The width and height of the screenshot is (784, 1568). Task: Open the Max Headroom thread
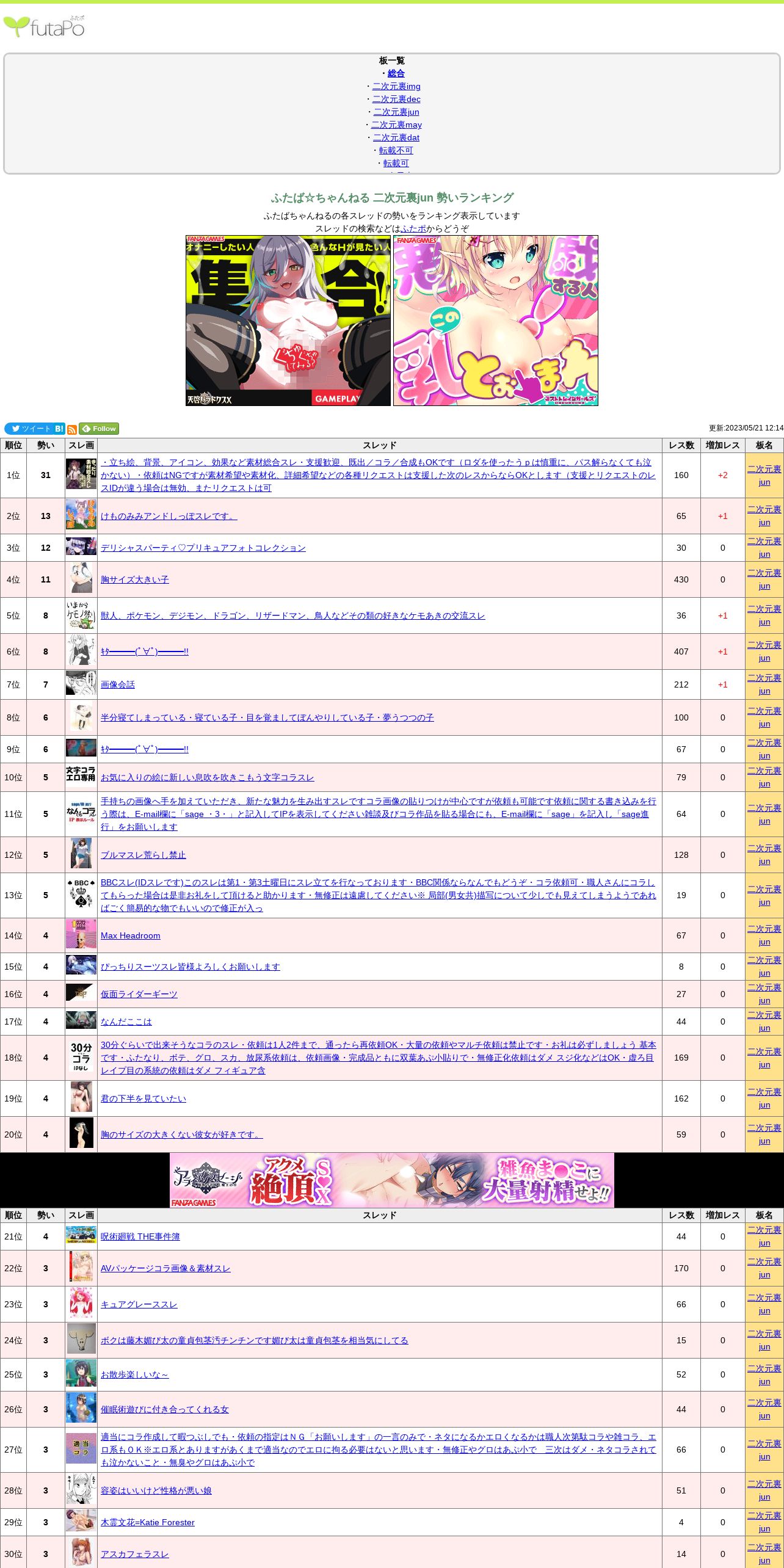pyautogui.click(x=131, y=935)
